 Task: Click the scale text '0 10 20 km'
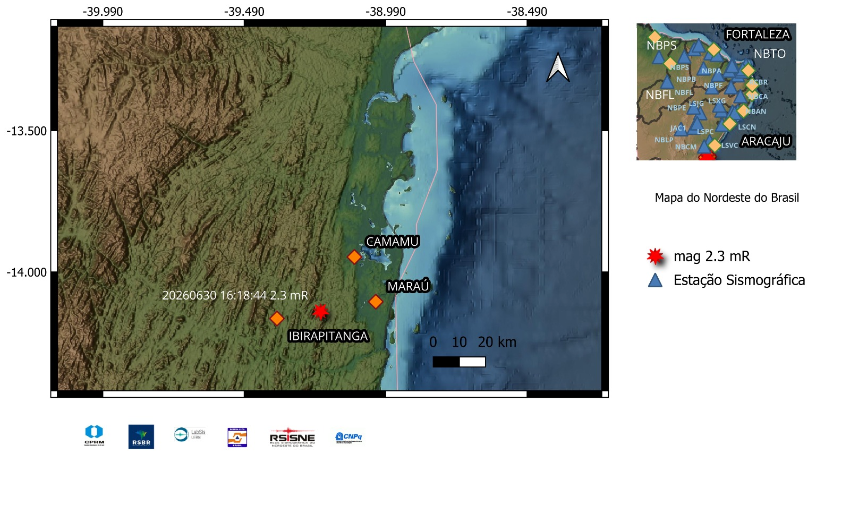coord(473,342)
